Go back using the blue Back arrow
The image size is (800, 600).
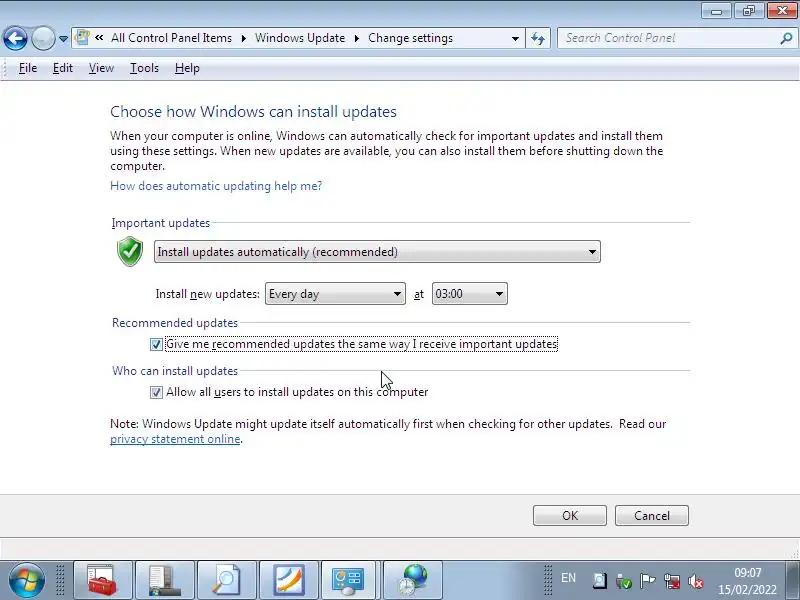pyautogui.click(x=15, y=38)
